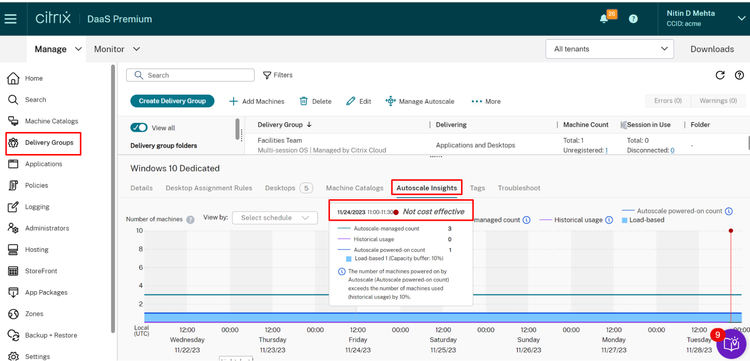The width and height of the screenshot is (750, 361).
Task: Click Delete in toolbar
Action: pyautogui.click(x=315, y=101)
